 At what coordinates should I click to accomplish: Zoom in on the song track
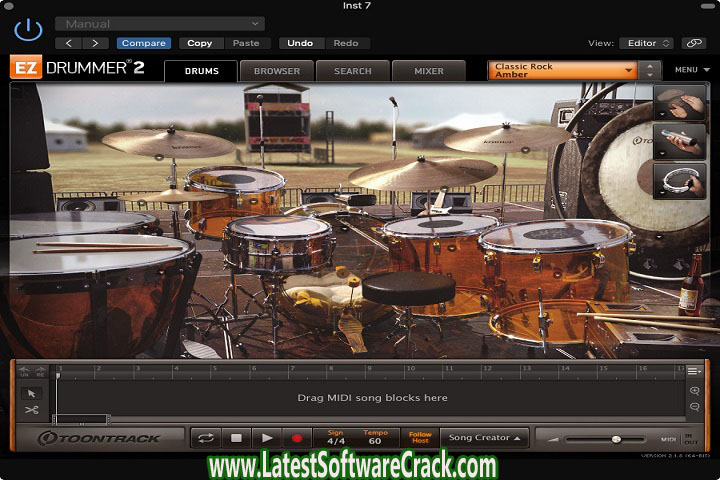[694, 391]
